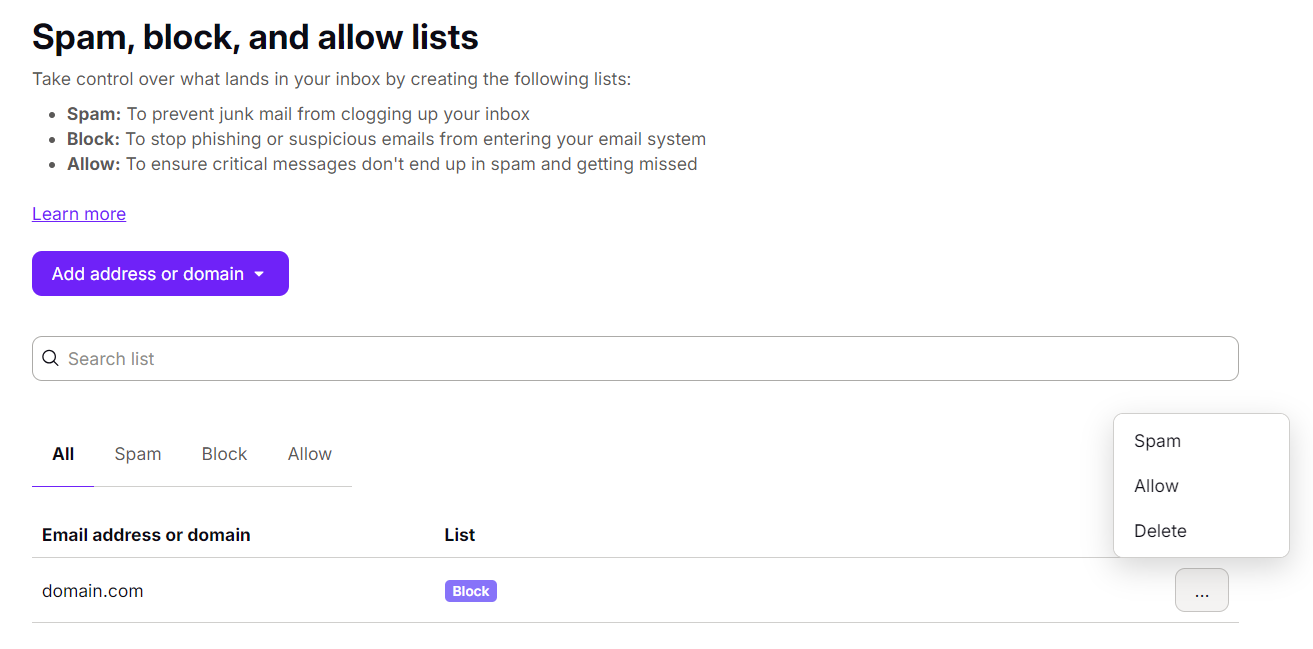This screenshot has width=1313, height=649.
Task: Choose Spam in the popup menu
Action: tap(1157, 441)
